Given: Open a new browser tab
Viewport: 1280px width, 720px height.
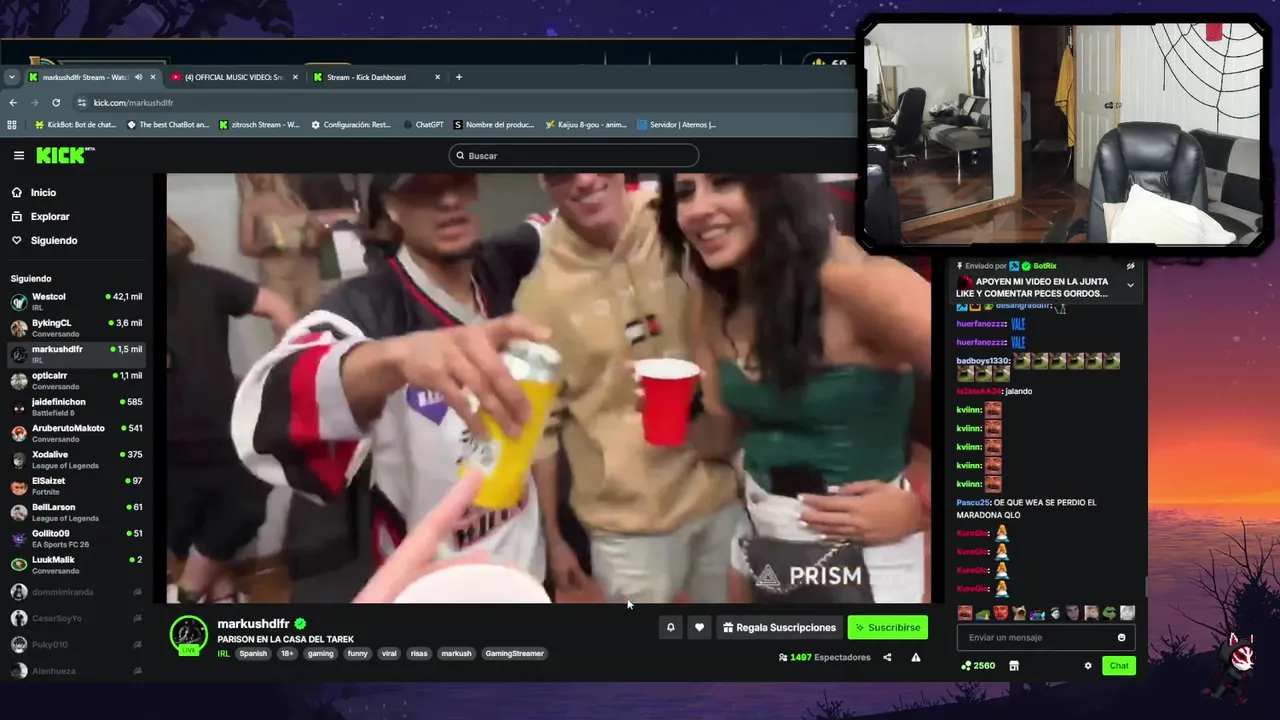Looking at the screenshot, I should click(459, 77).
